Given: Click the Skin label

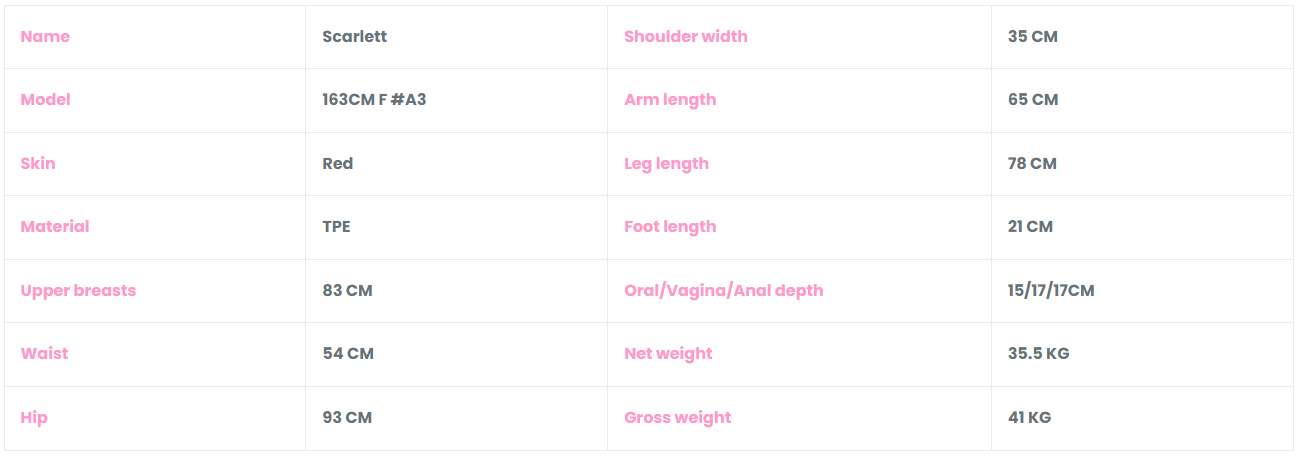Looking at the screenshot, I should 38,164.
